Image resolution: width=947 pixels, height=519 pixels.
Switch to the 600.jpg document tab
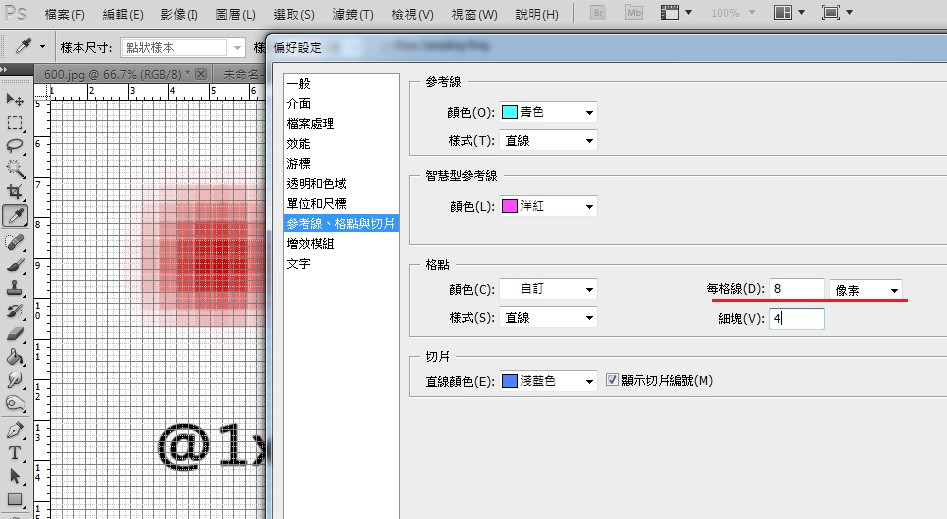coord(121,74)
